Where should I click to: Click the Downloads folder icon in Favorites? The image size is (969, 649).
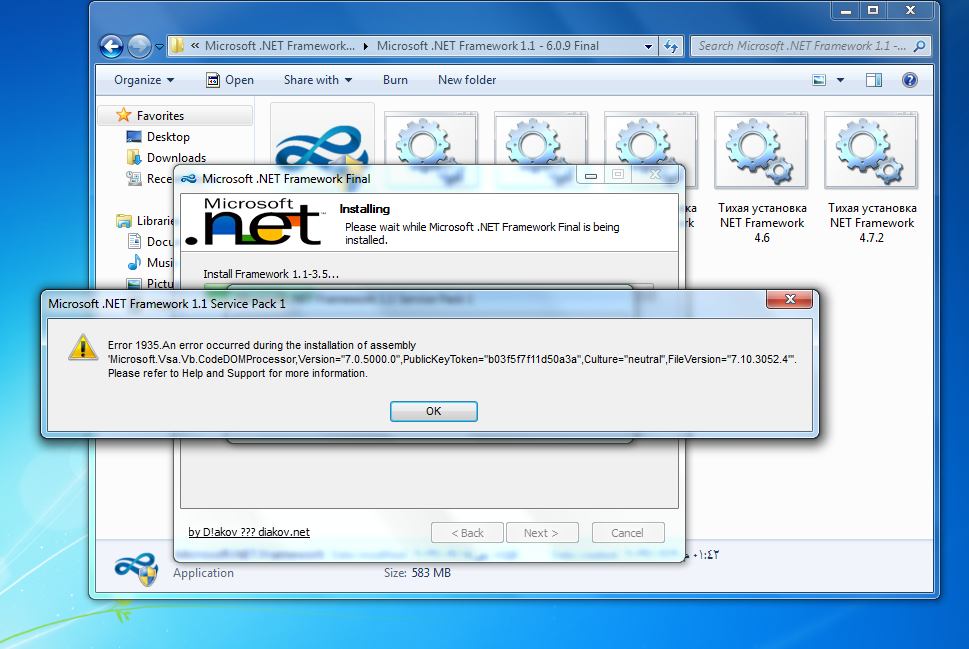point(133,158)
